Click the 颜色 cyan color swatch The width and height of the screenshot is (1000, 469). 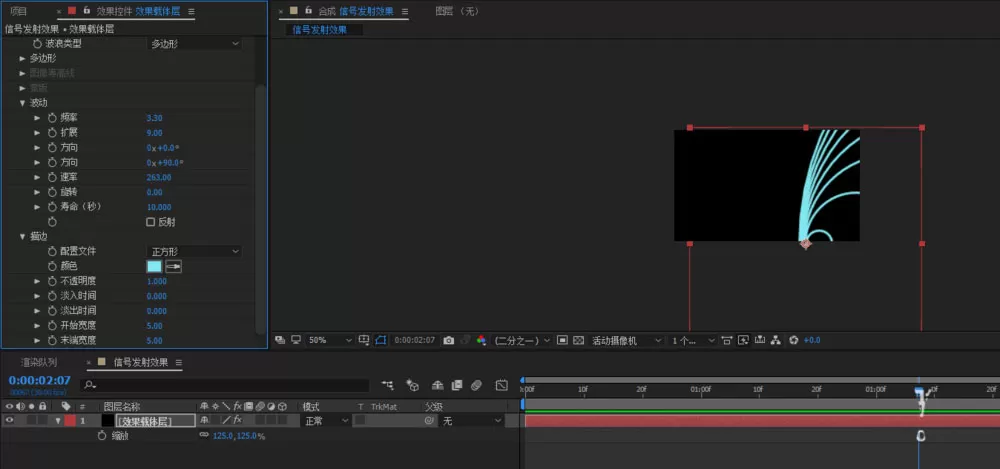(x=154, y=267)
